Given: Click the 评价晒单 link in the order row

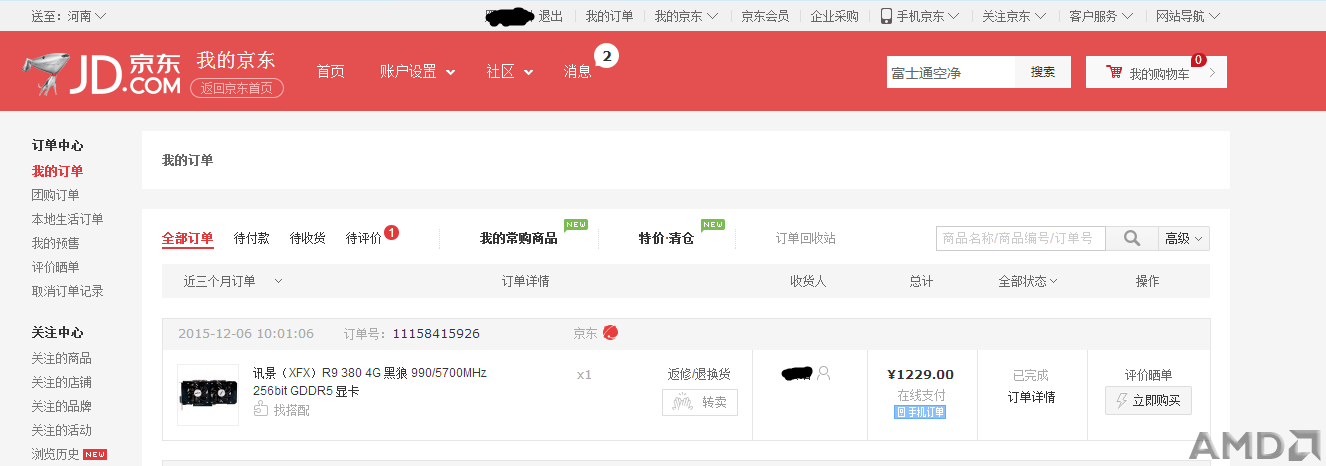Looking at the screenshot, I should [1149, 375].
